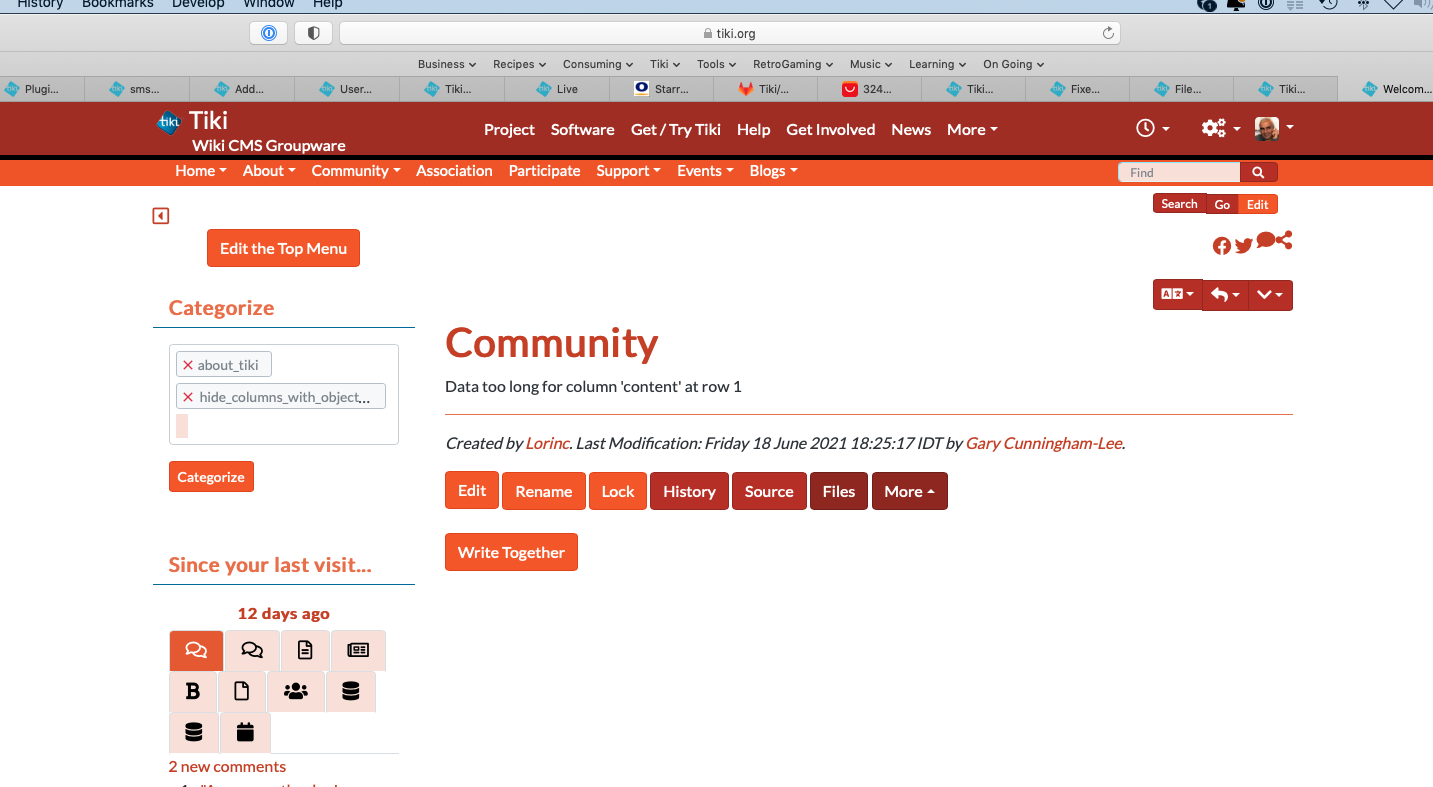
Task: Open the More button dropdown below the page
Action: pyautogui.click(x=909, y=491)
